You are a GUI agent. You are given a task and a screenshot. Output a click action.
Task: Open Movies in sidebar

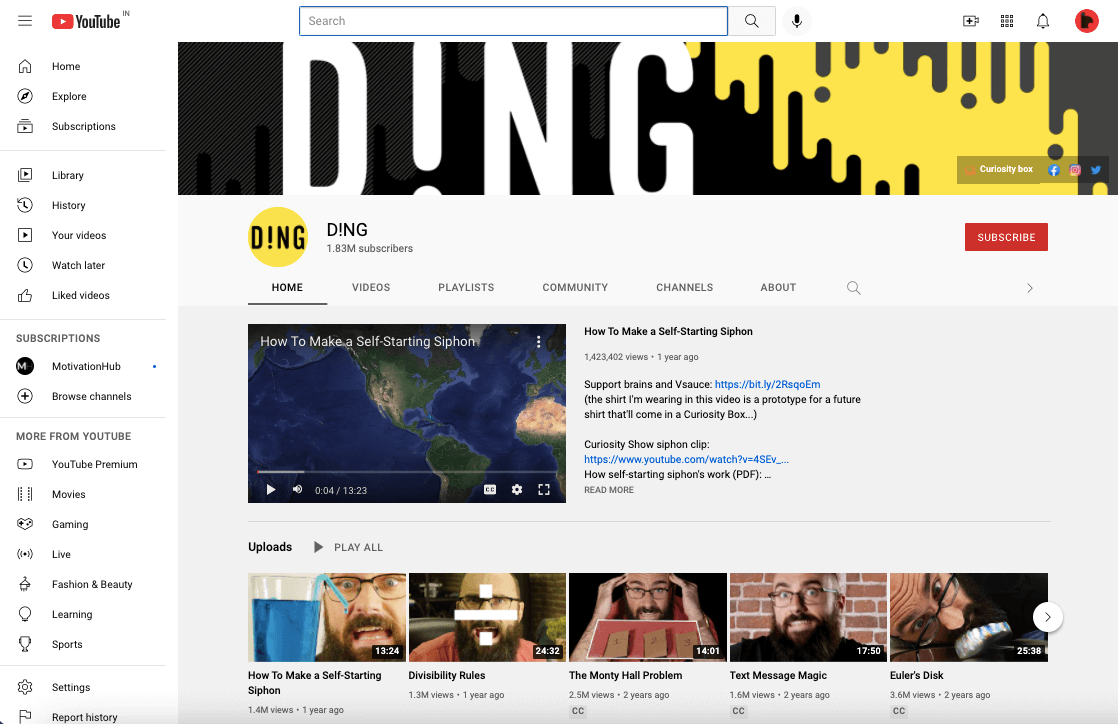pos(83,494)
